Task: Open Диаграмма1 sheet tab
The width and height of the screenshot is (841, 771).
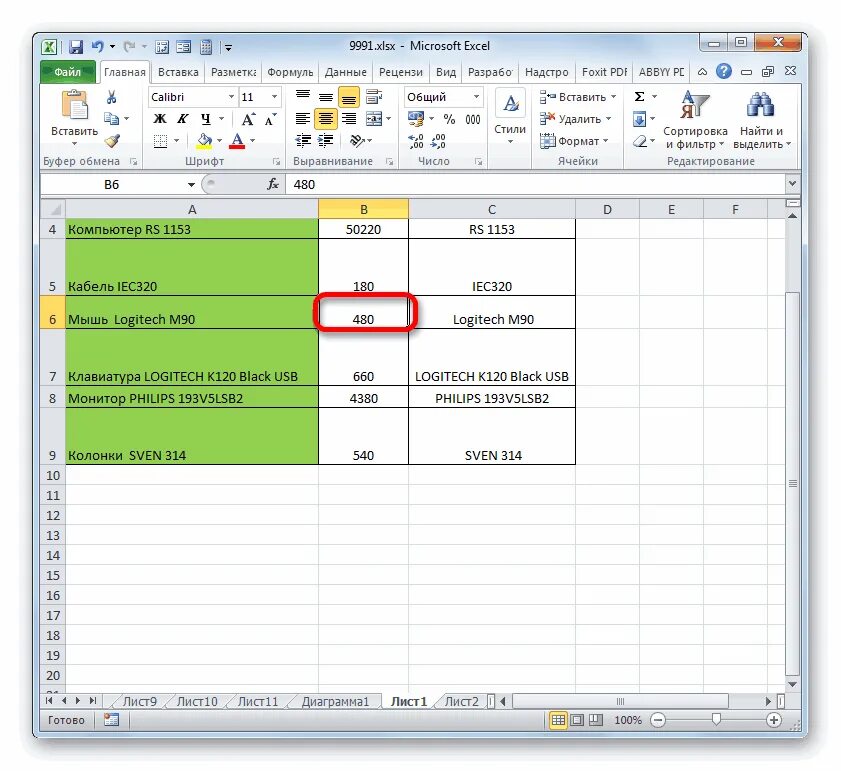Action: 335,702
